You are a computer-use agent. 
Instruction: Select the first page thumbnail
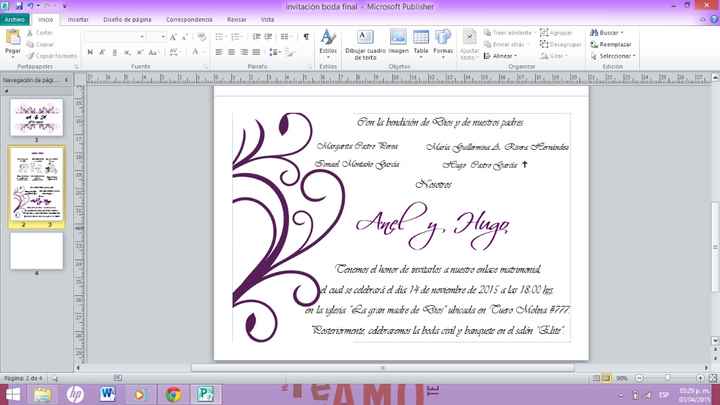[x=36, y=117]
